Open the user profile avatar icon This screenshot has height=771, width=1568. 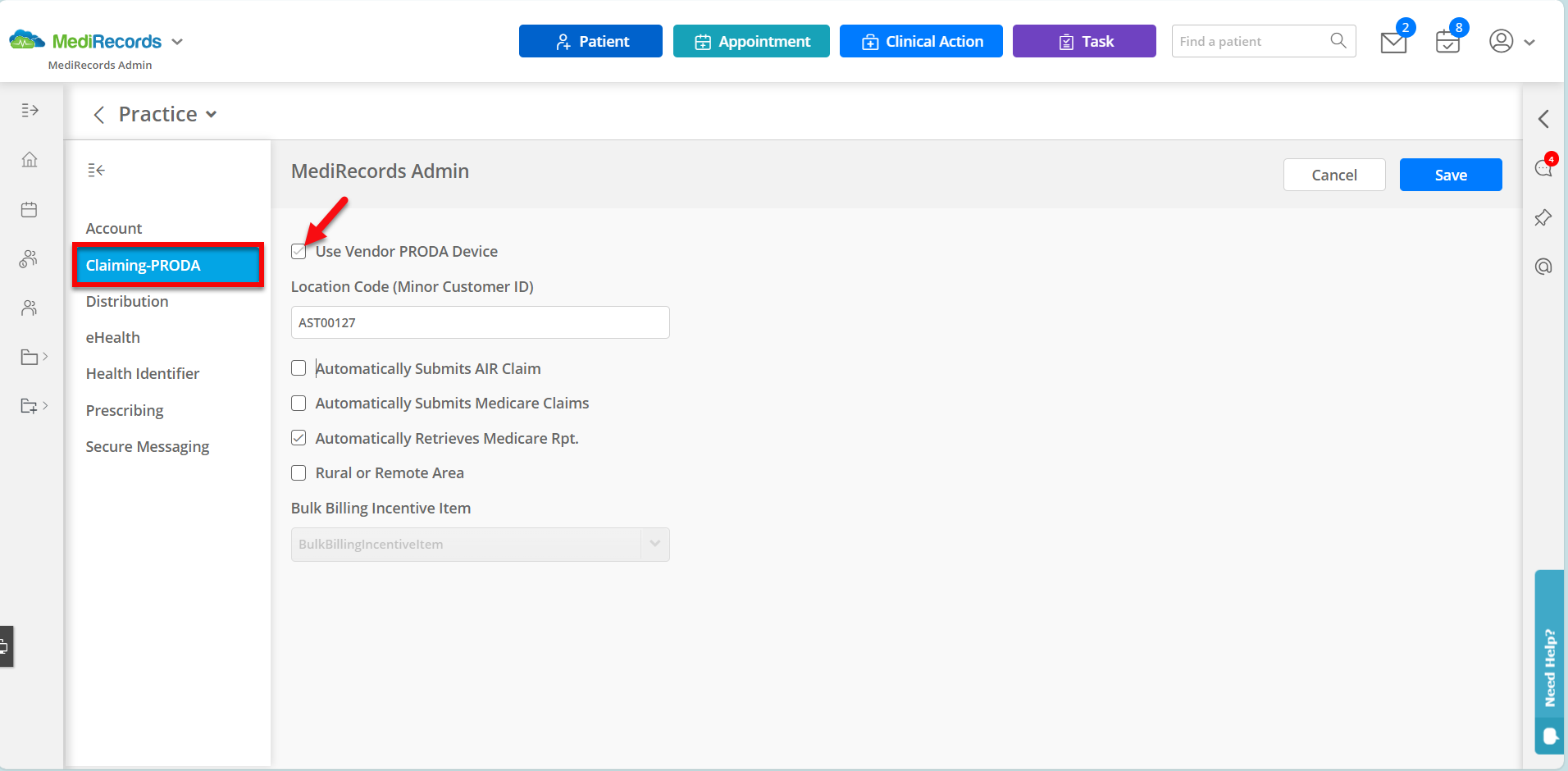pos(1501,41)
